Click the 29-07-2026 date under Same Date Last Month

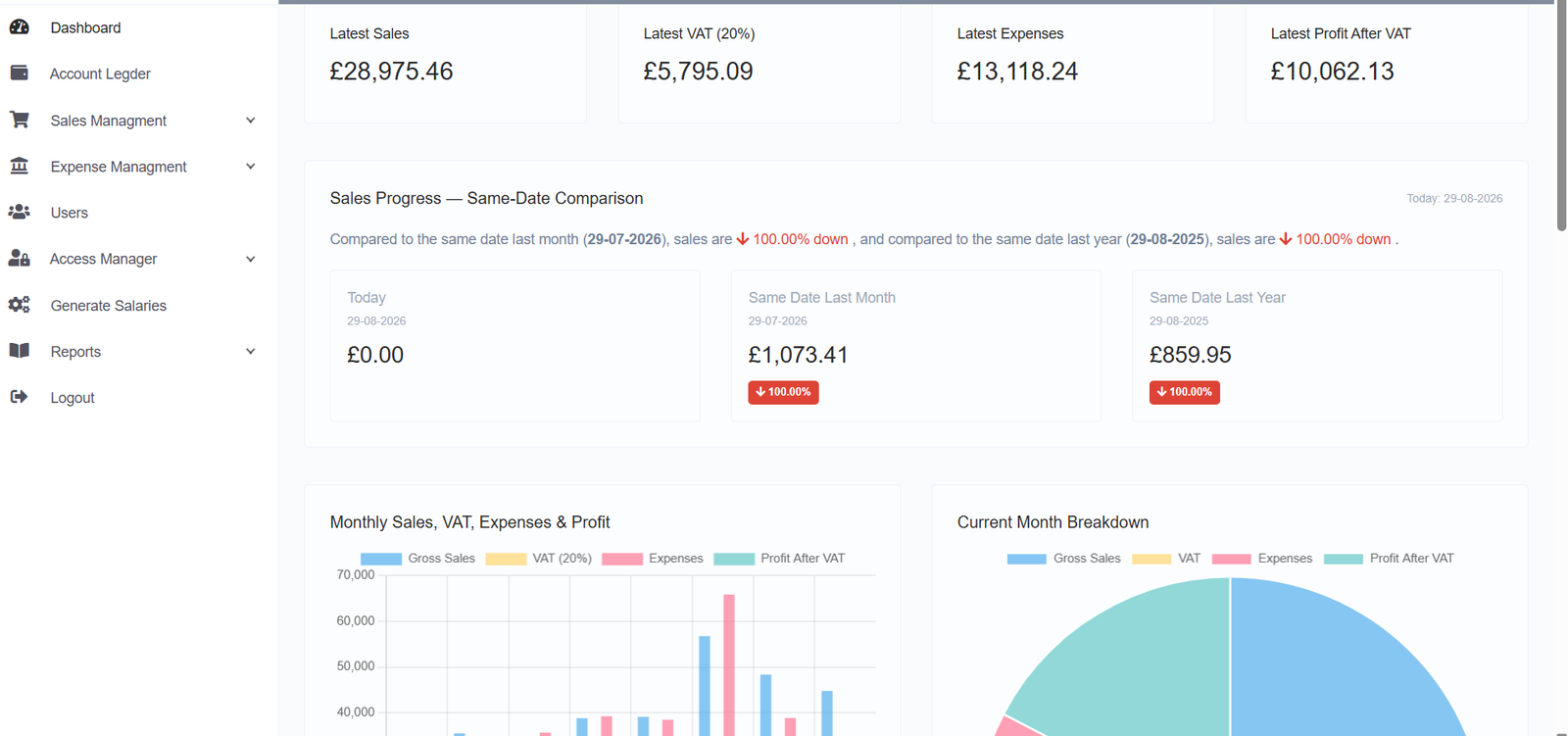[x=777, y=320]
